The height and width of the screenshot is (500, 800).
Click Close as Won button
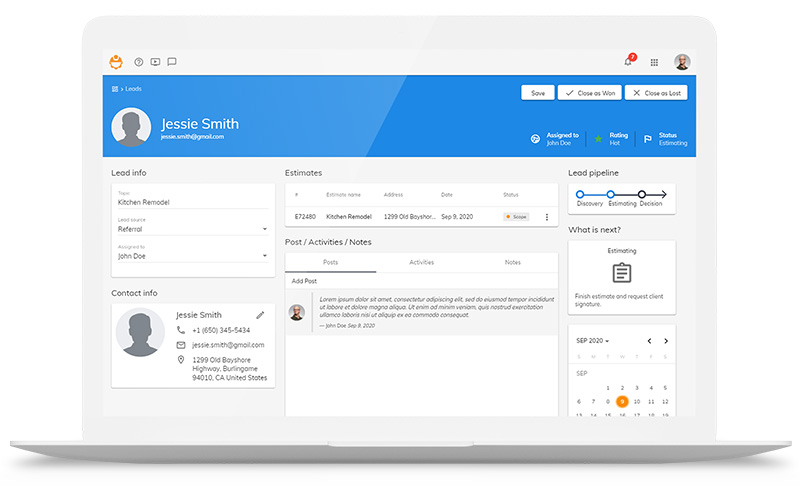tap(590, 93)
